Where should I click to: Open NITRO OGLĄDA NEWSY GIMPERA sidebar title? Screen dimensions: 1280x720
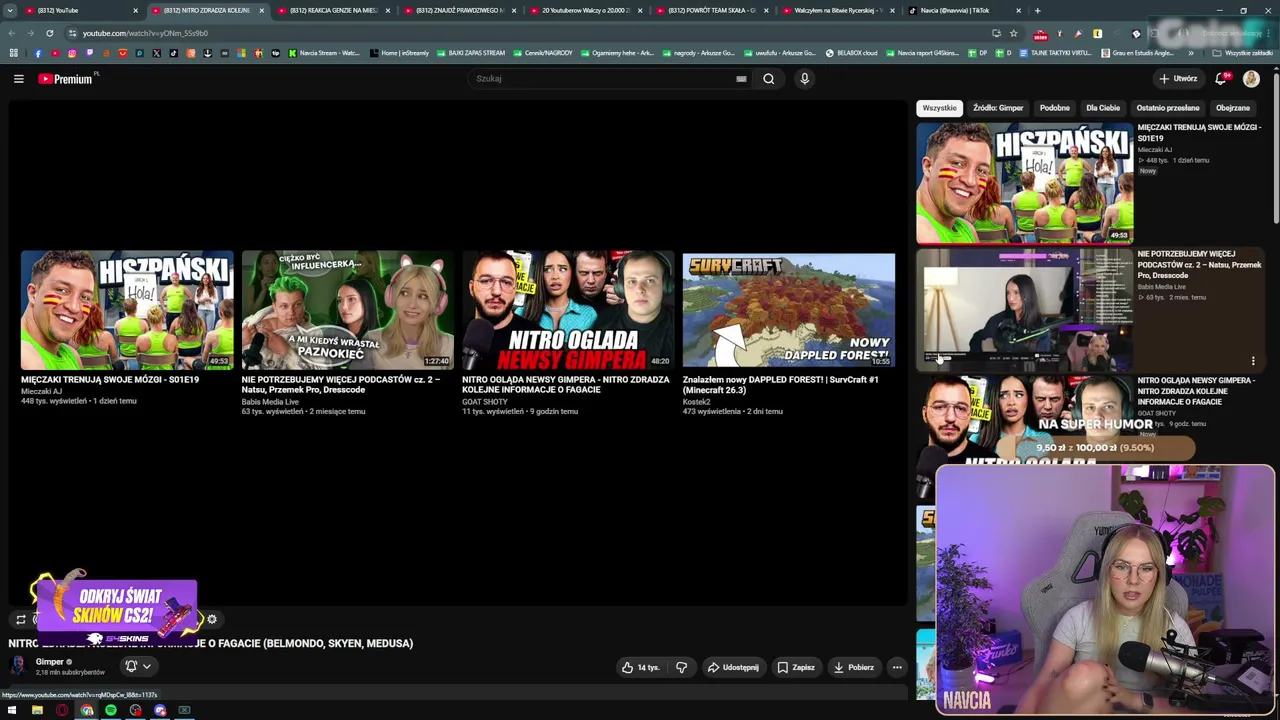tap(1196, 391)
